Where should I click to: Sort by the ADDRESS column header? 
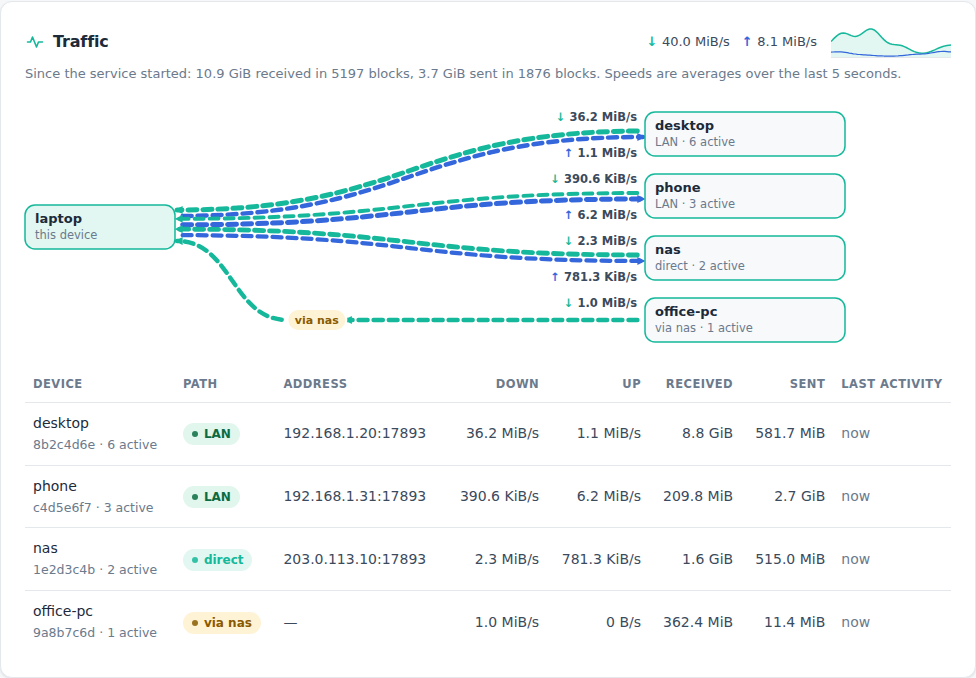point(315,384)
